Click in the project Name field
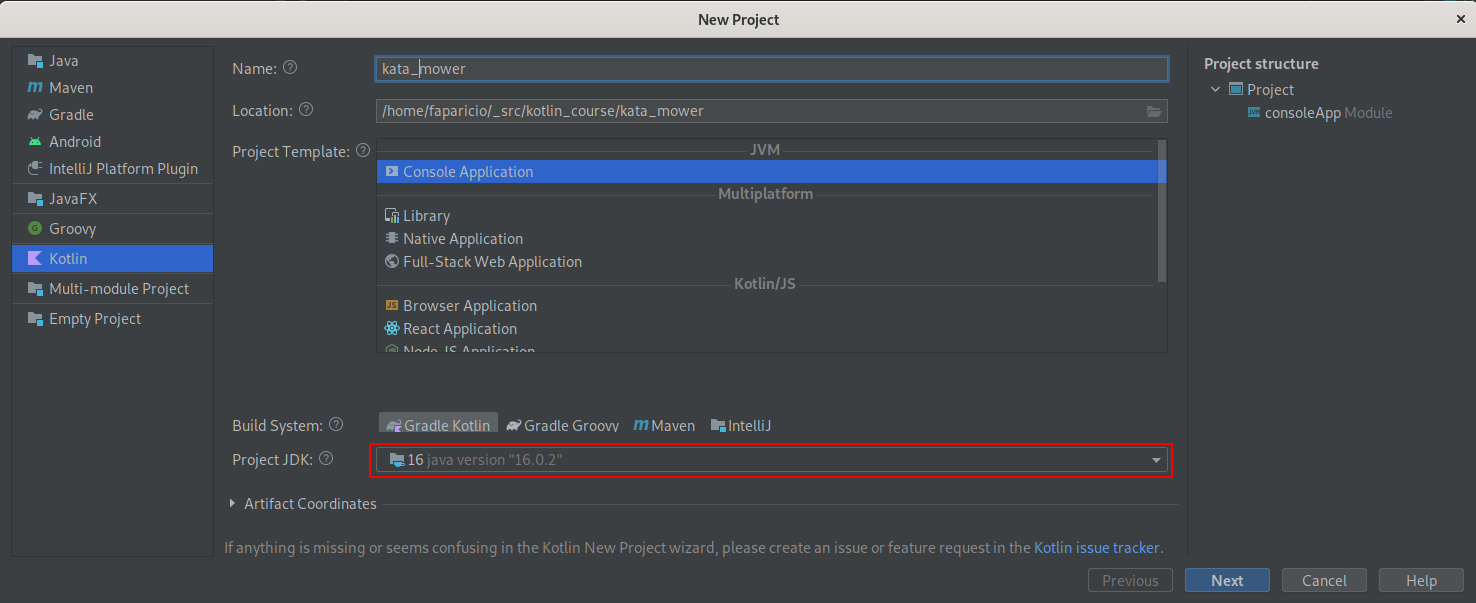Image resolution: width=1476 pixels, height=603 pixels. point(771,69)
